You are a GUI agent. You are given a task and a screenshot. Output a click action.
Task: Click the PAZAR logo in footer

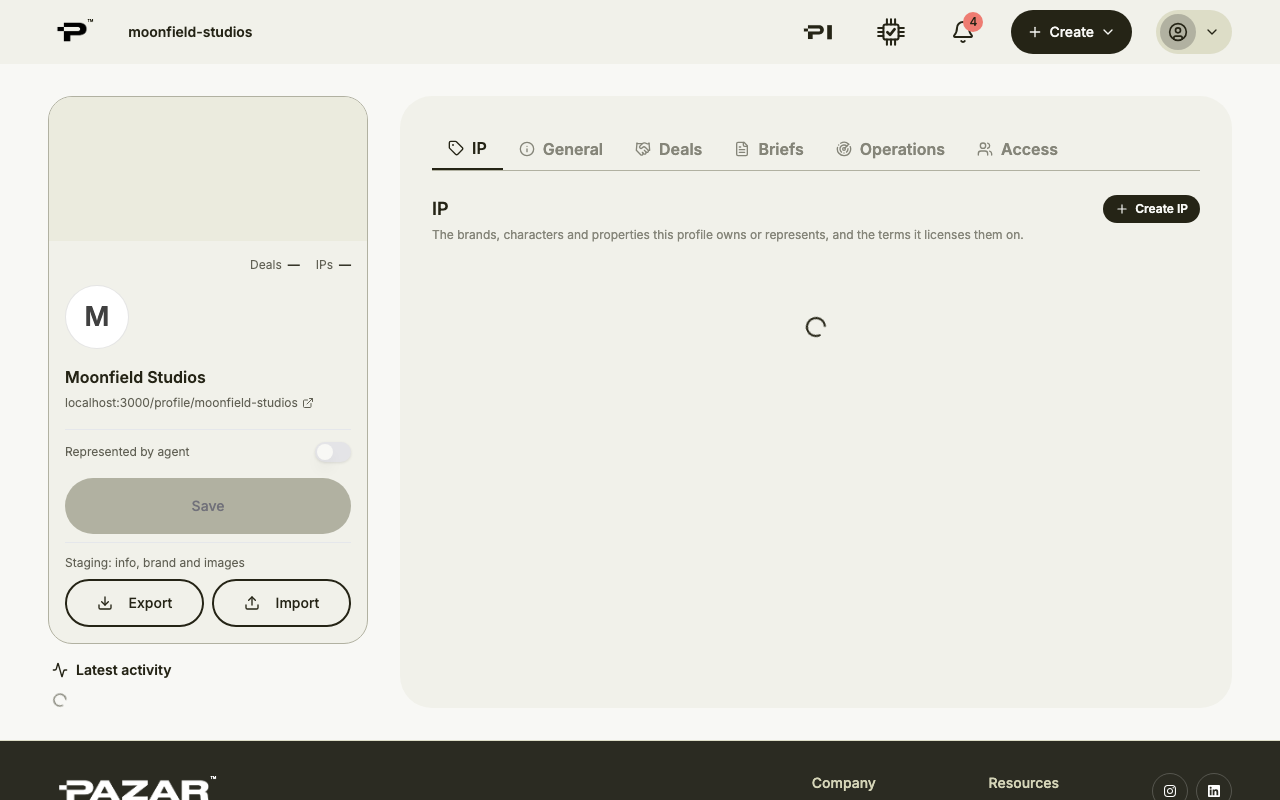pos(137,788)
